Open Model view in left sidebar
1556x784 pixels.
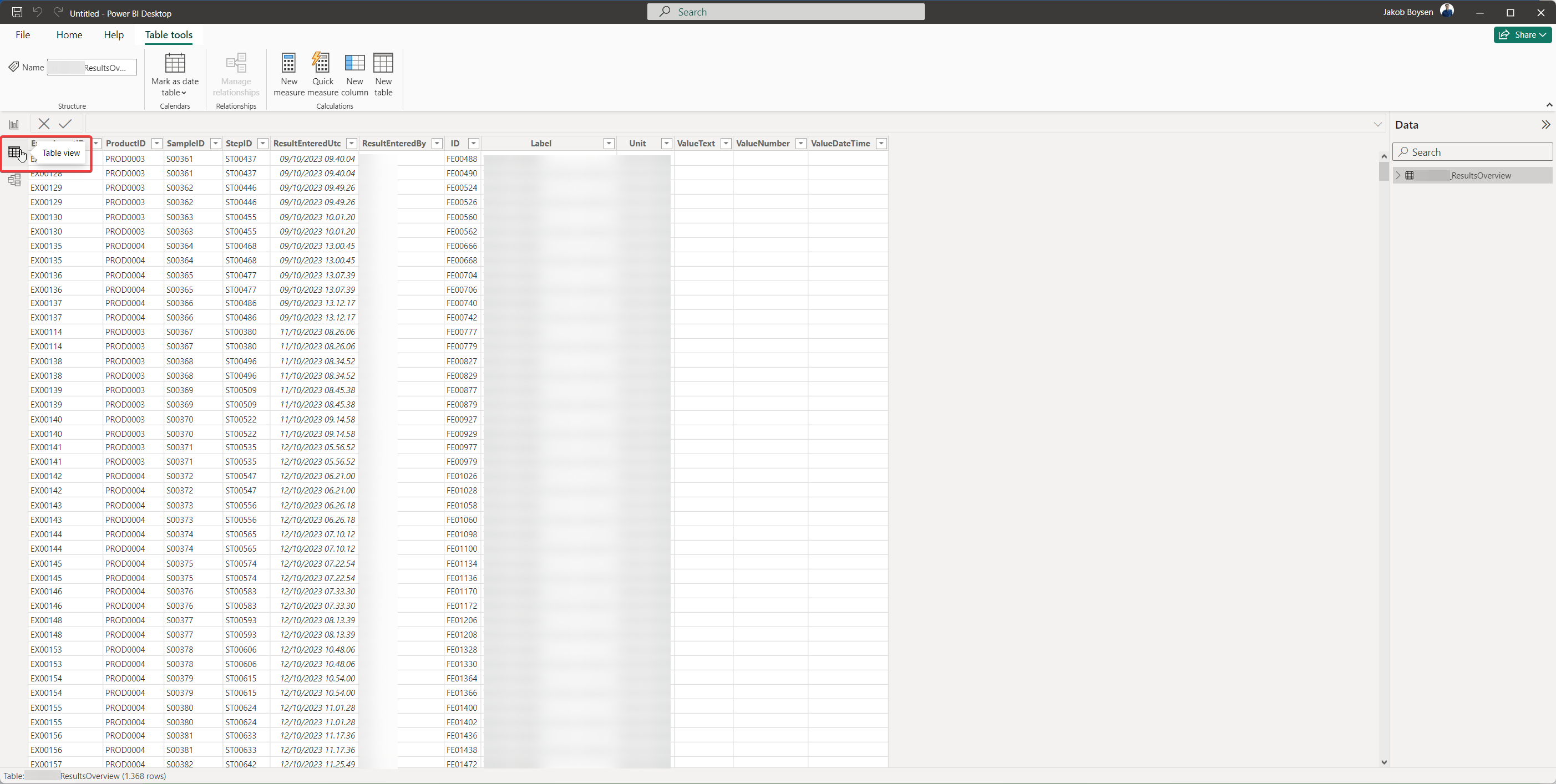click(14, 180)
